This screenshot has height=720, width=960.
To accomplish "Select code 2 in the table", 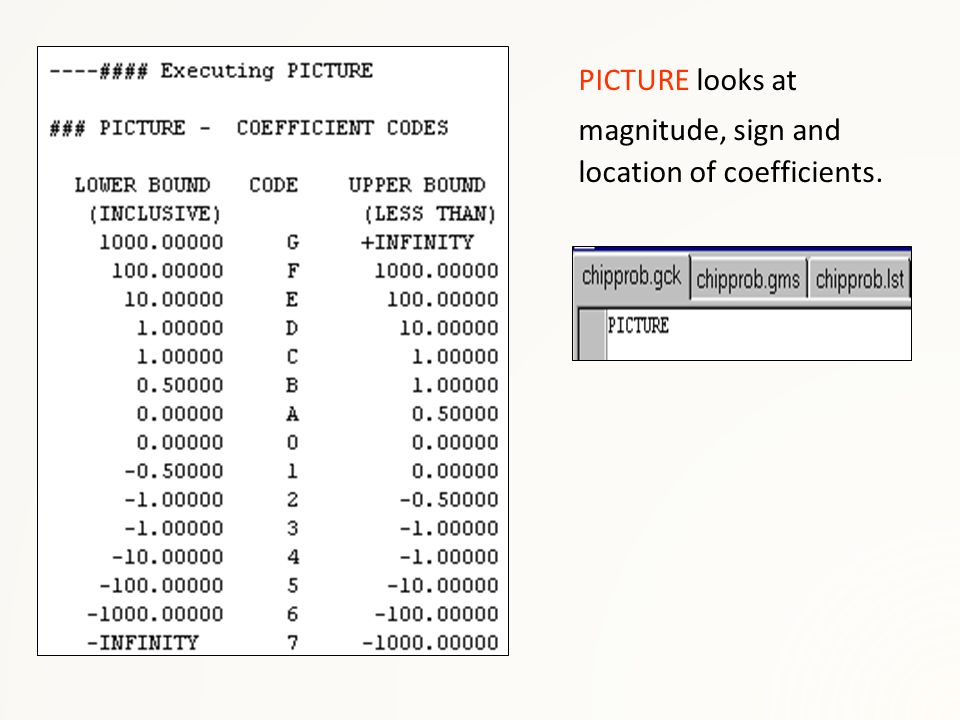I will pos(293,500).
